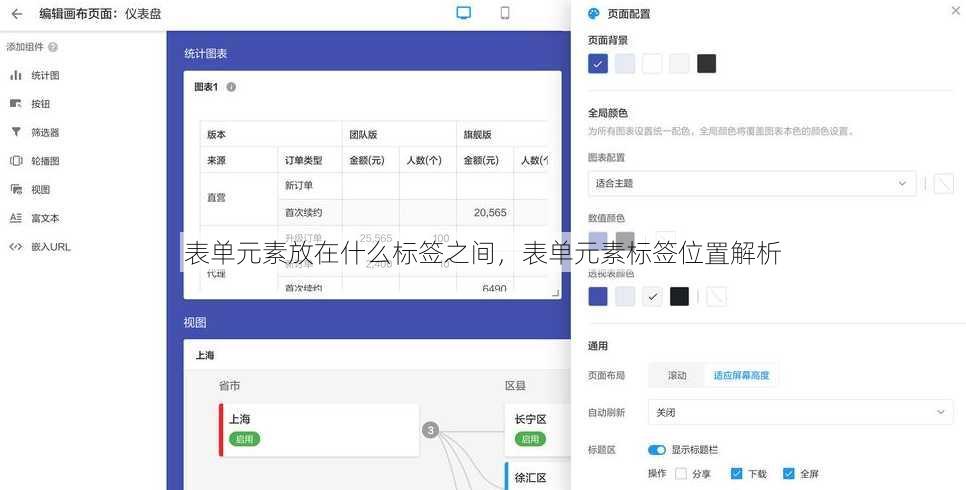Viewport: 966px width, 490px height.
Task: Click the 团队版 column header
Action: pos(399,134)
